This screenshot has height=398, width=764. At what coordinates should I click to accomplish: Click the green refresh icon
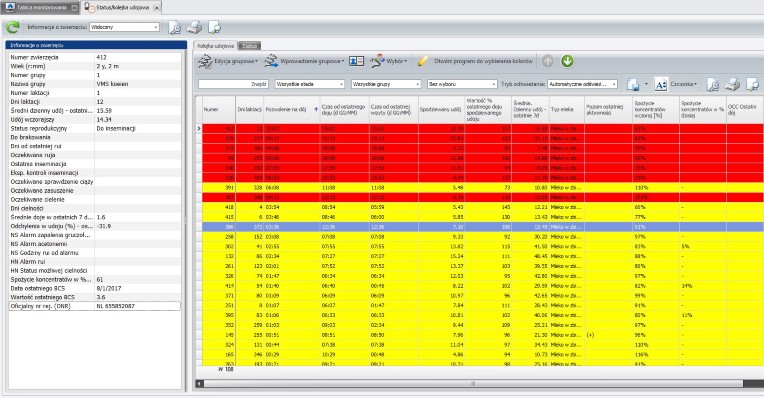coord(13,27)
